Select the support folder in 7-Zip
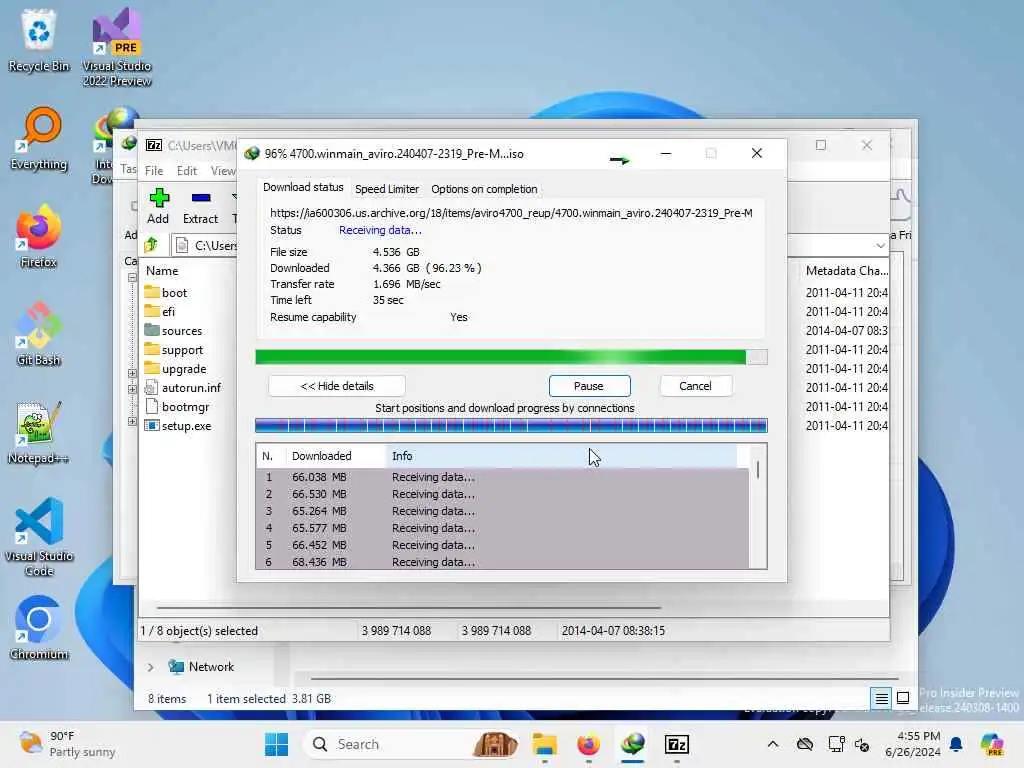The image size is (1024, 768). (x=174, y=349)
